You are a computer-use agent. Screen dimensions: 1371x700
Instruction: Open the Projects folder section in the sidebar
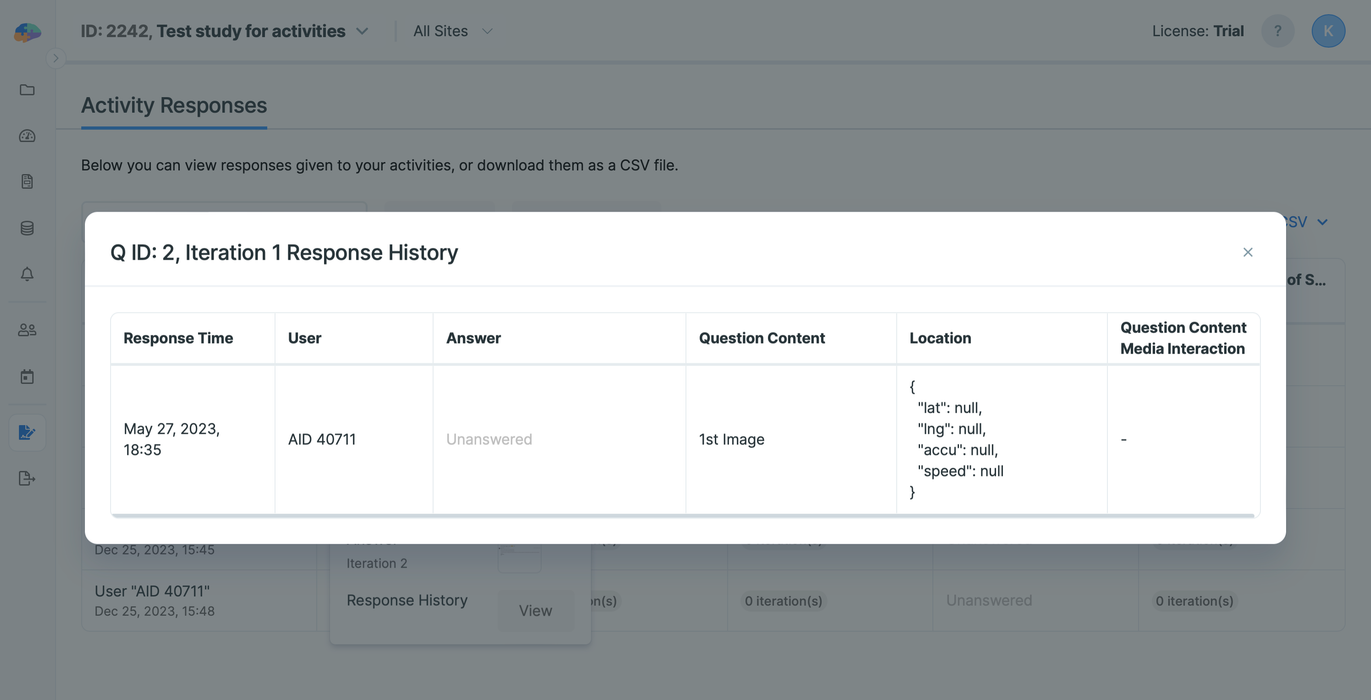coord(26,89)
